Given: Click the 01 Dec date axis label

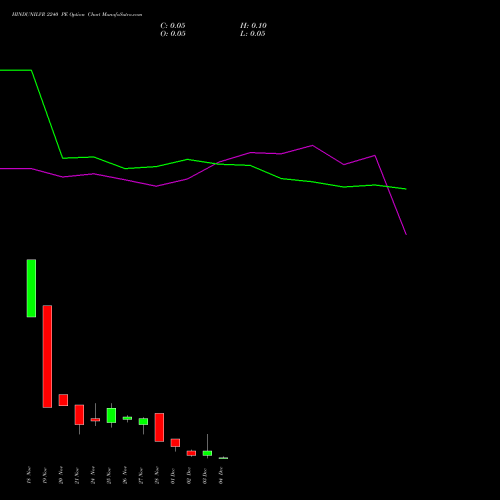Looking at the screenshot, I should 173,475.
